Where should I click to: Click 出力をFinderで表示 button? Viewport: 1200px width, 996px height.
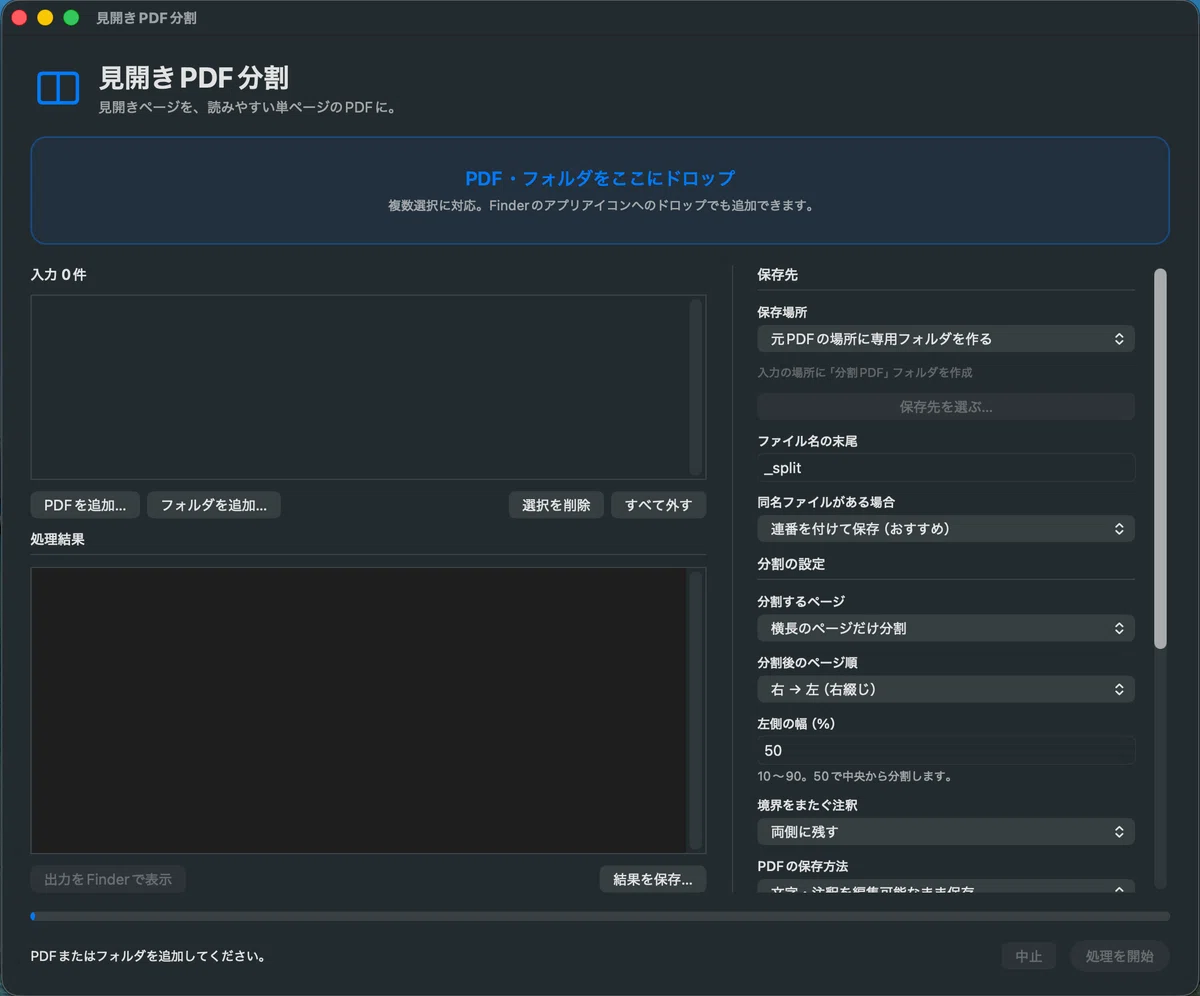pos(108,879)
